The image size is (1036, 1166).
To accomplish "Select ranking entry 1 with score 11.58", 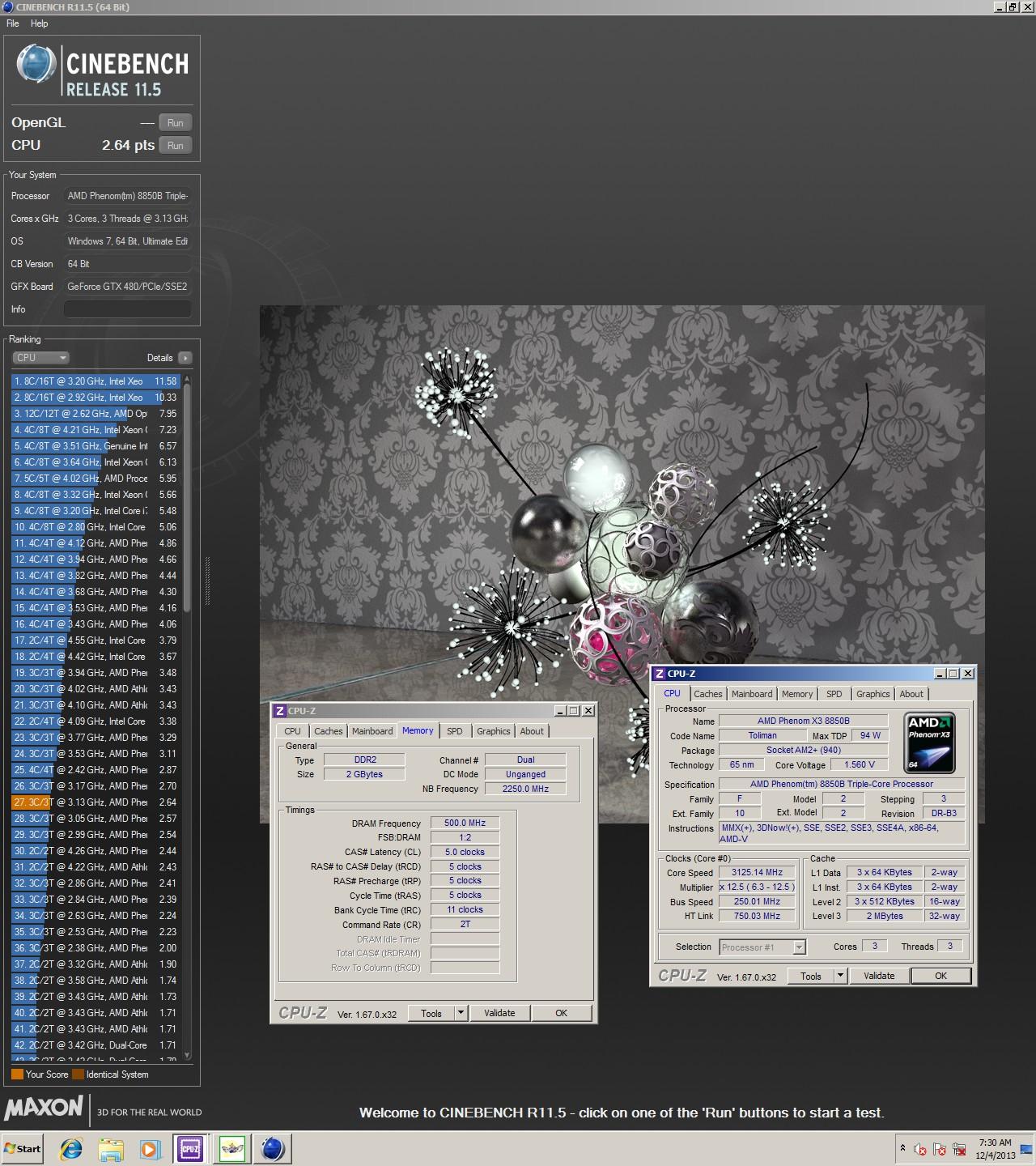I will (x=96, y=381).
